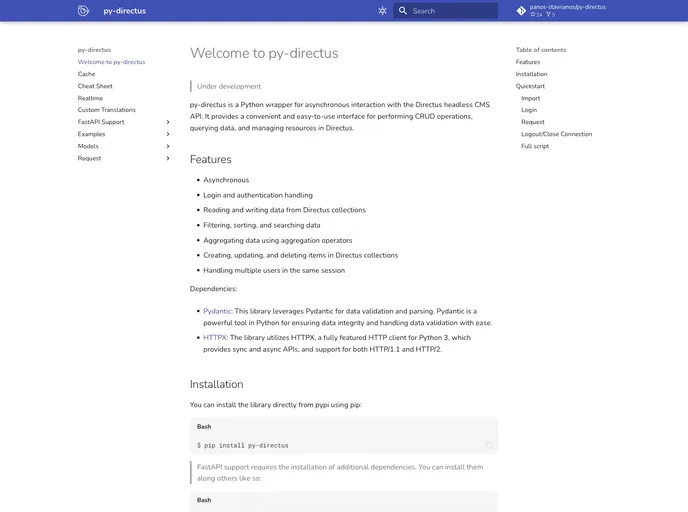Click the Asynchronous bullet item
This screenshot has height=512, width=688.
(226, 180)
